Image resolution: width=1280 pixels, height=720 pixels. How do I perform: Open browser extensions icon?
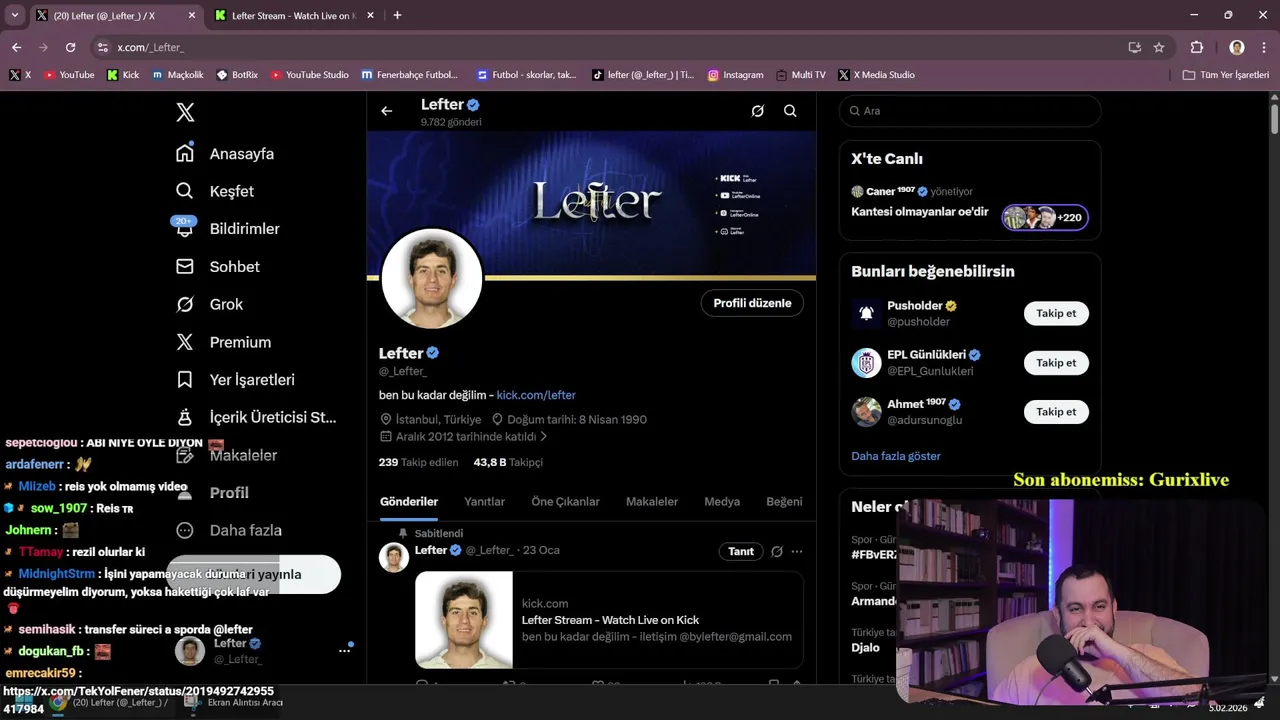pyautogui.click(x=1197, y=47)
